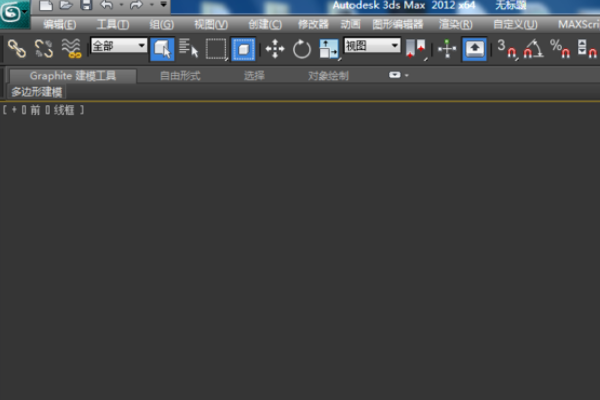Open the 动画 menu
Screen dimensions: 600x400
tap(350, 25)
